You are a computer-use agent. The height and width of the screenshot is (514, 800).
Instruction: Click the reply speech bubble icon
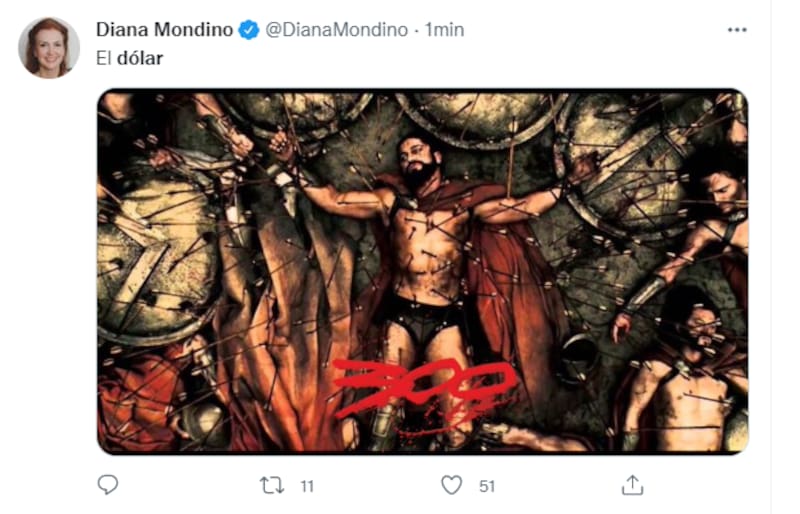108,485
